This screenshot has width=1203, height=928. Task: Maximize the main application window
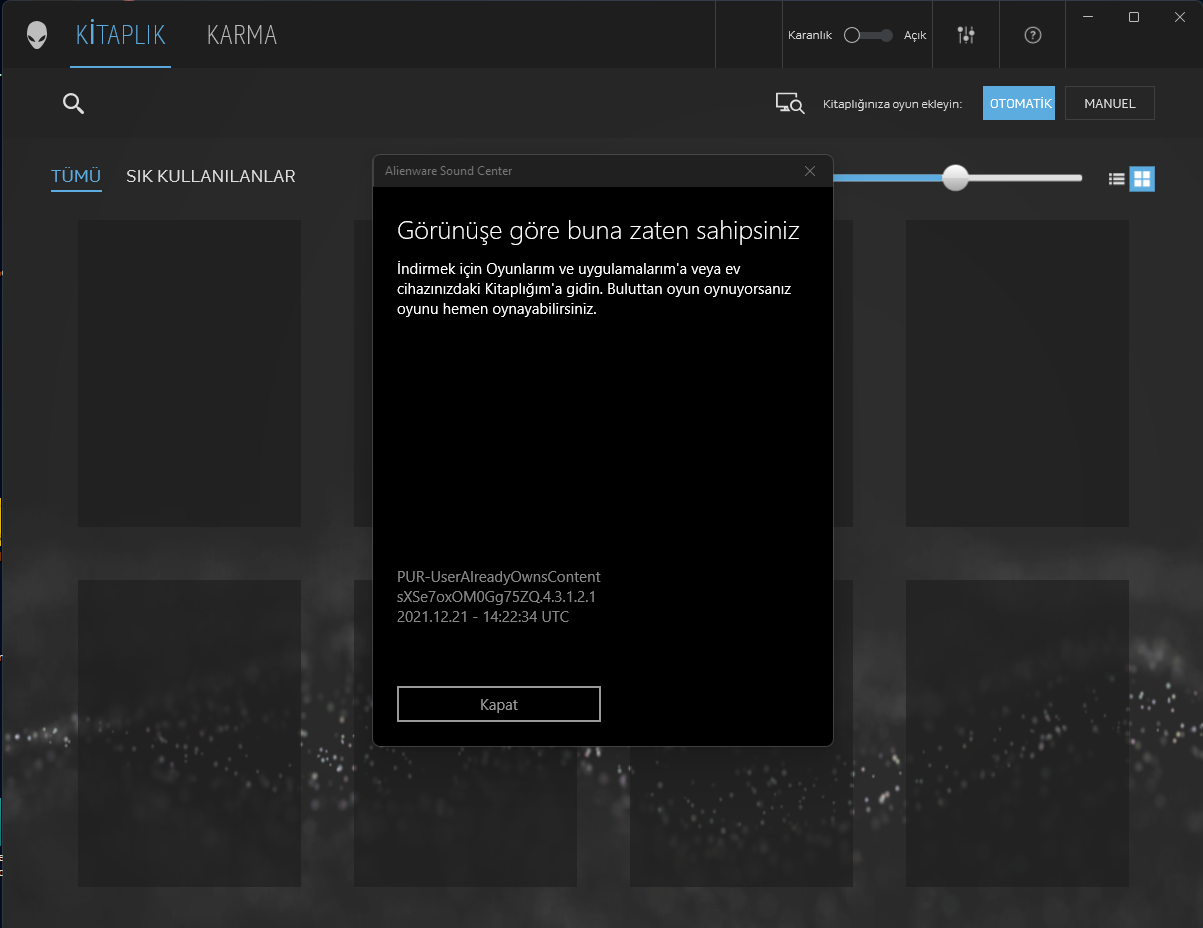[1134, 17]
